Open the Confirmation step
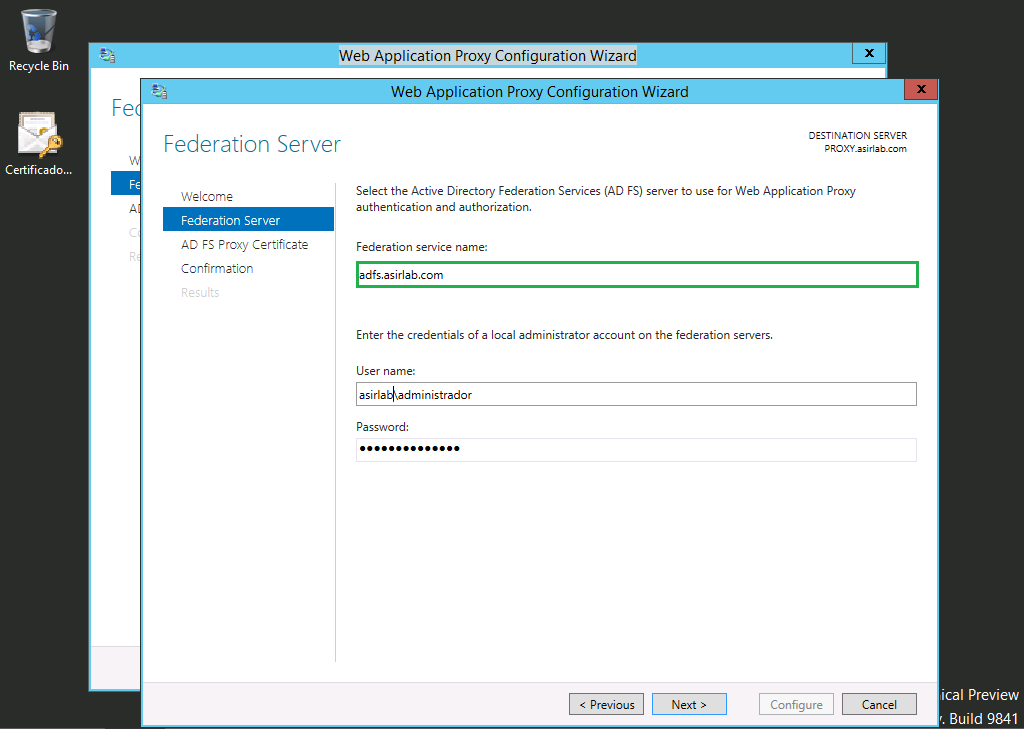The height and width of the screenshot is (729, 1024). [217, 268]
